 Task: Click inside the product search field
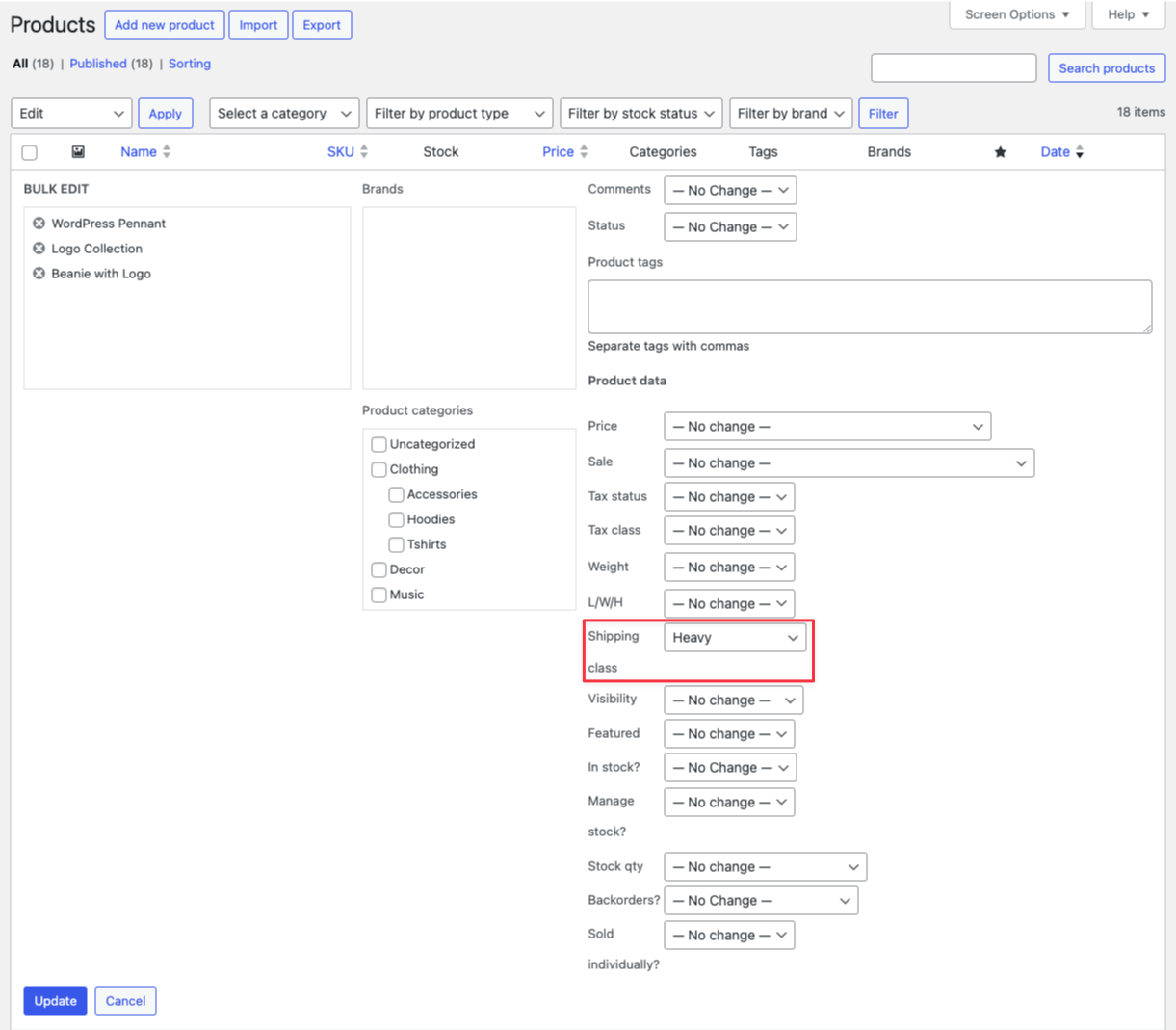coord(953,67)
